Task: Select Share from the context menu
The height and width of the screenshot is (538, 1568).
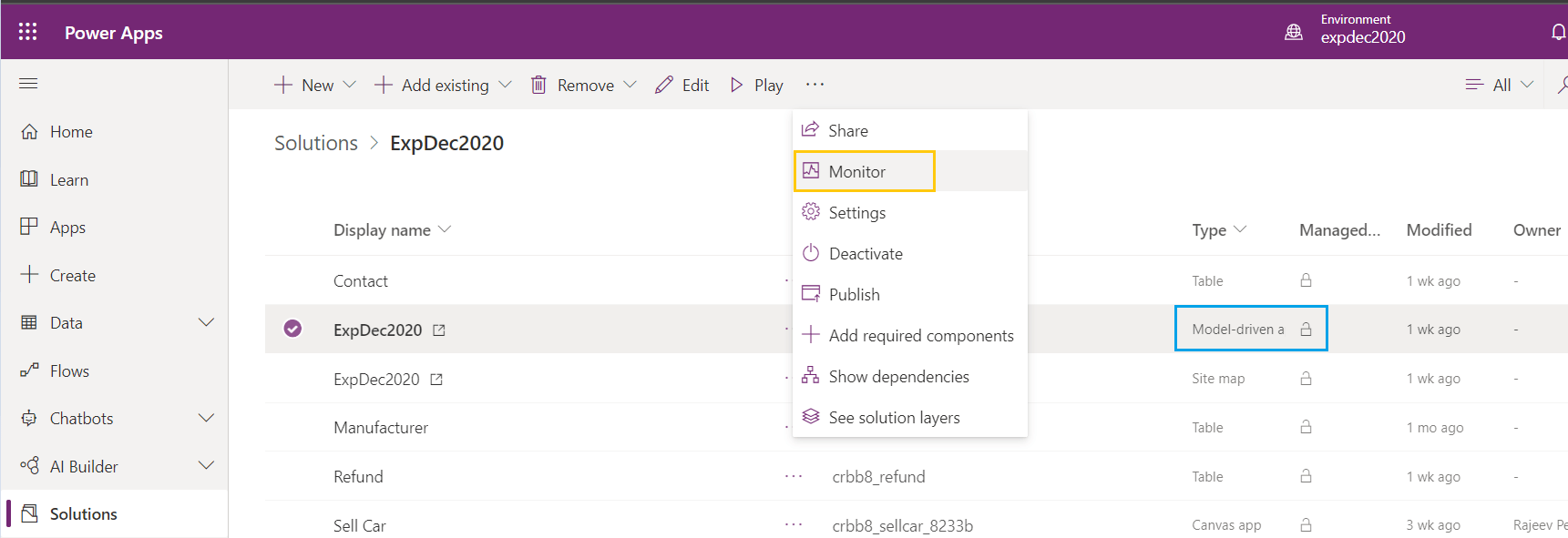Action: (910, 130)
